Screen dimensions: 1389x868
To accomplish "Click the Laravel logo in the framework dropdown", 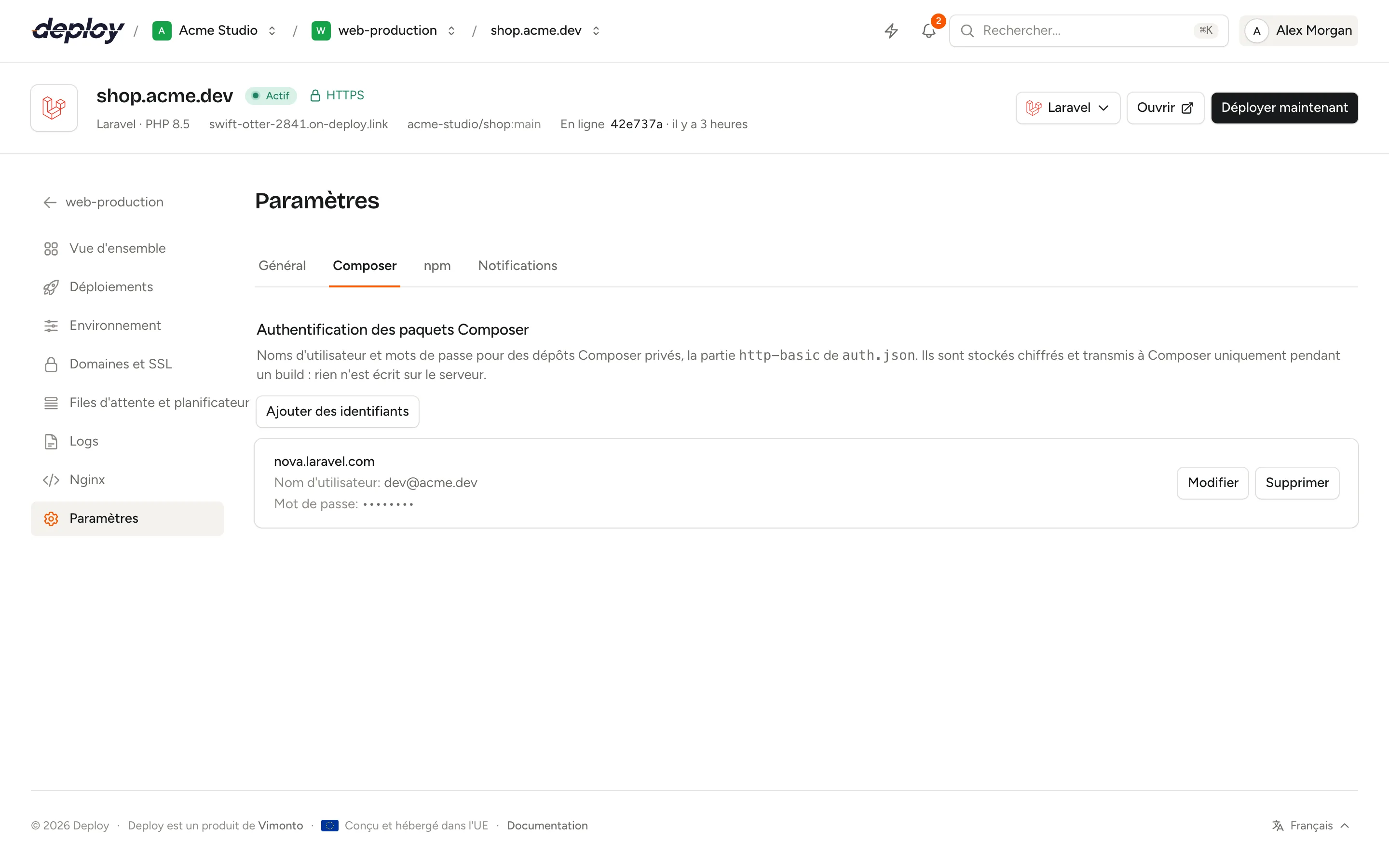I will (x=1034, y=108).
